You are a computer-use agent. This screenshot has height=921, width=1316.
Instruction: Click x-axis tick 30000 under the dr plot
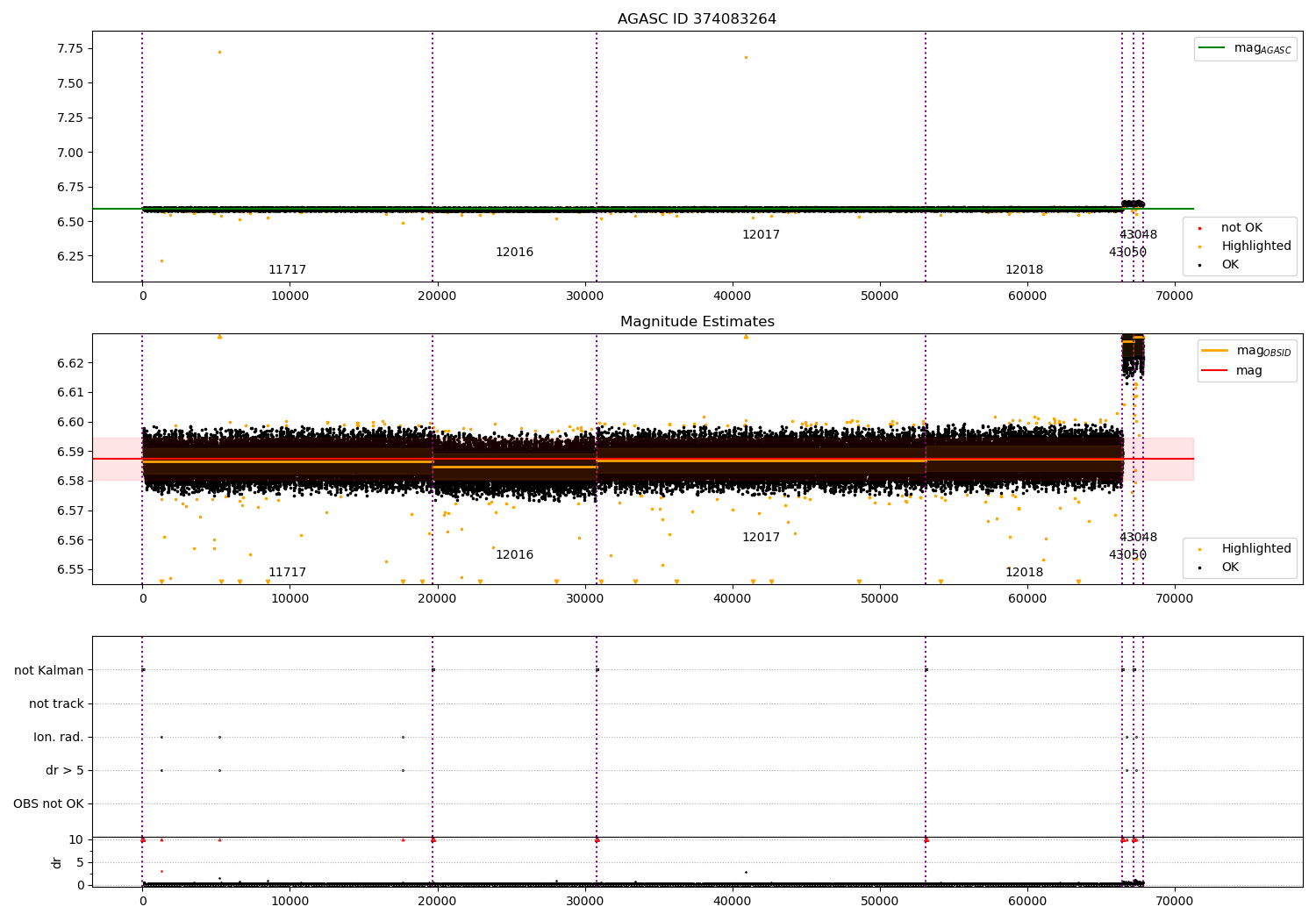(x=584, y=901)
